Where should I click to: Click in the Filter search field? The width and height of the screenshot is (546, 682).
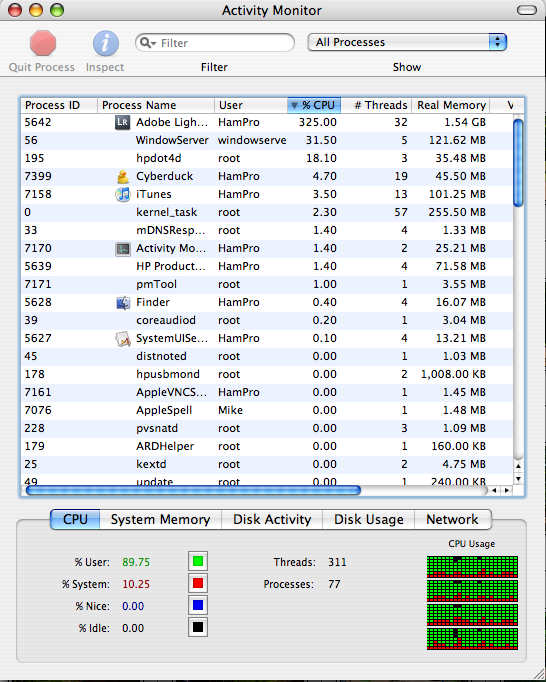[215, 43]
